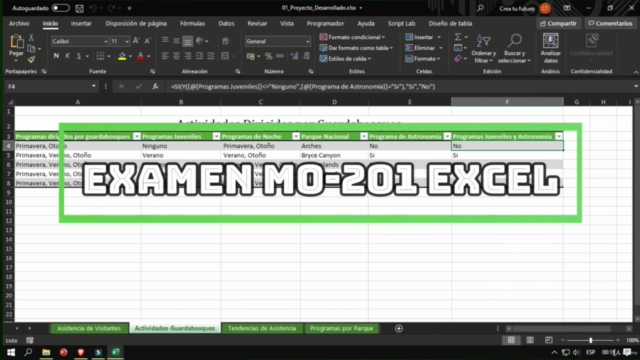This screenshot has height=360, width=640.
Task: Toggle italic K formatting
Action: click(x=68, y=56)
